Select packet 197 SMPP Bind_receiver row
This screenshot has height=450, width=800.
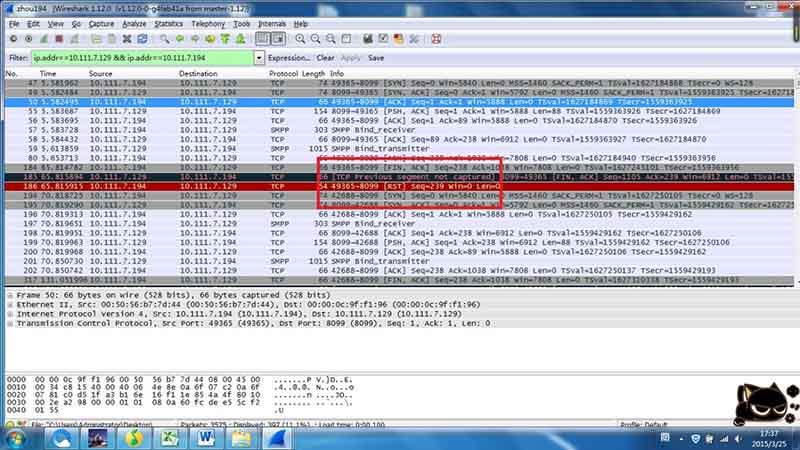(399, 223)
